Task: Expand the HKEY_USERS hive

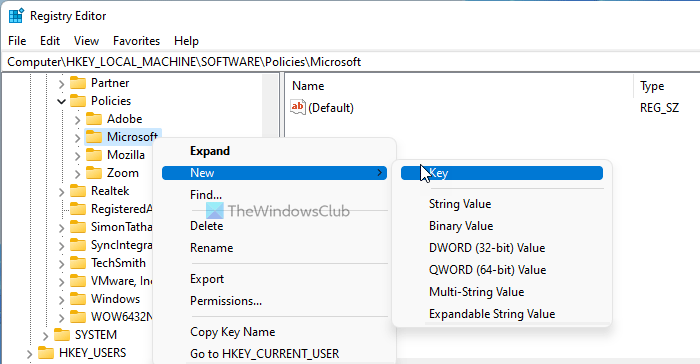Action: pyautogui.click(x=29, y=354)
